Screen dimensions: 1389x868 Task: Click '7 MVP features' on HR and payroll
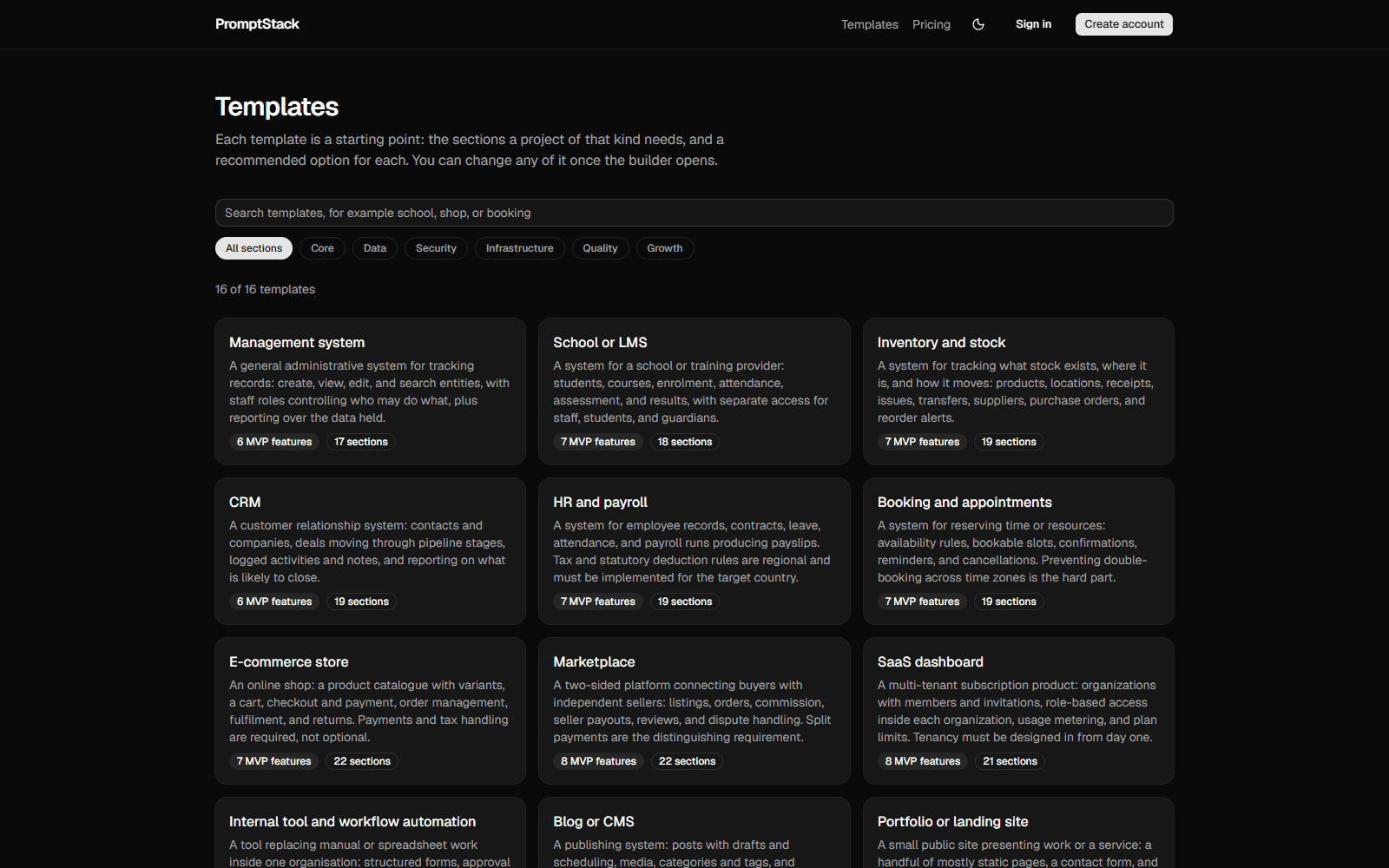pyautogui.click(x=598, y=602)
